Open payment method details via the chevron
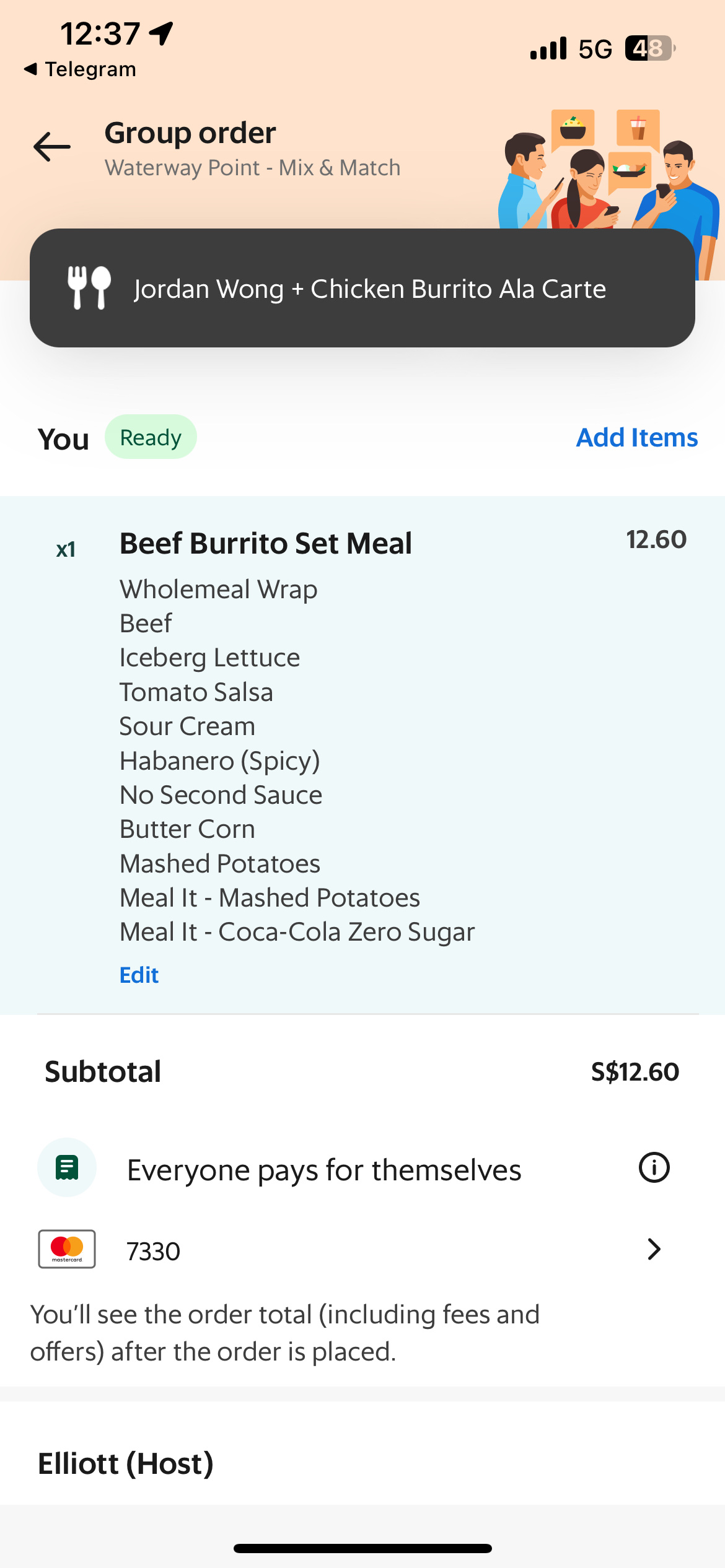This screenshot has height=1568, width=725. tap(654, 1250)
